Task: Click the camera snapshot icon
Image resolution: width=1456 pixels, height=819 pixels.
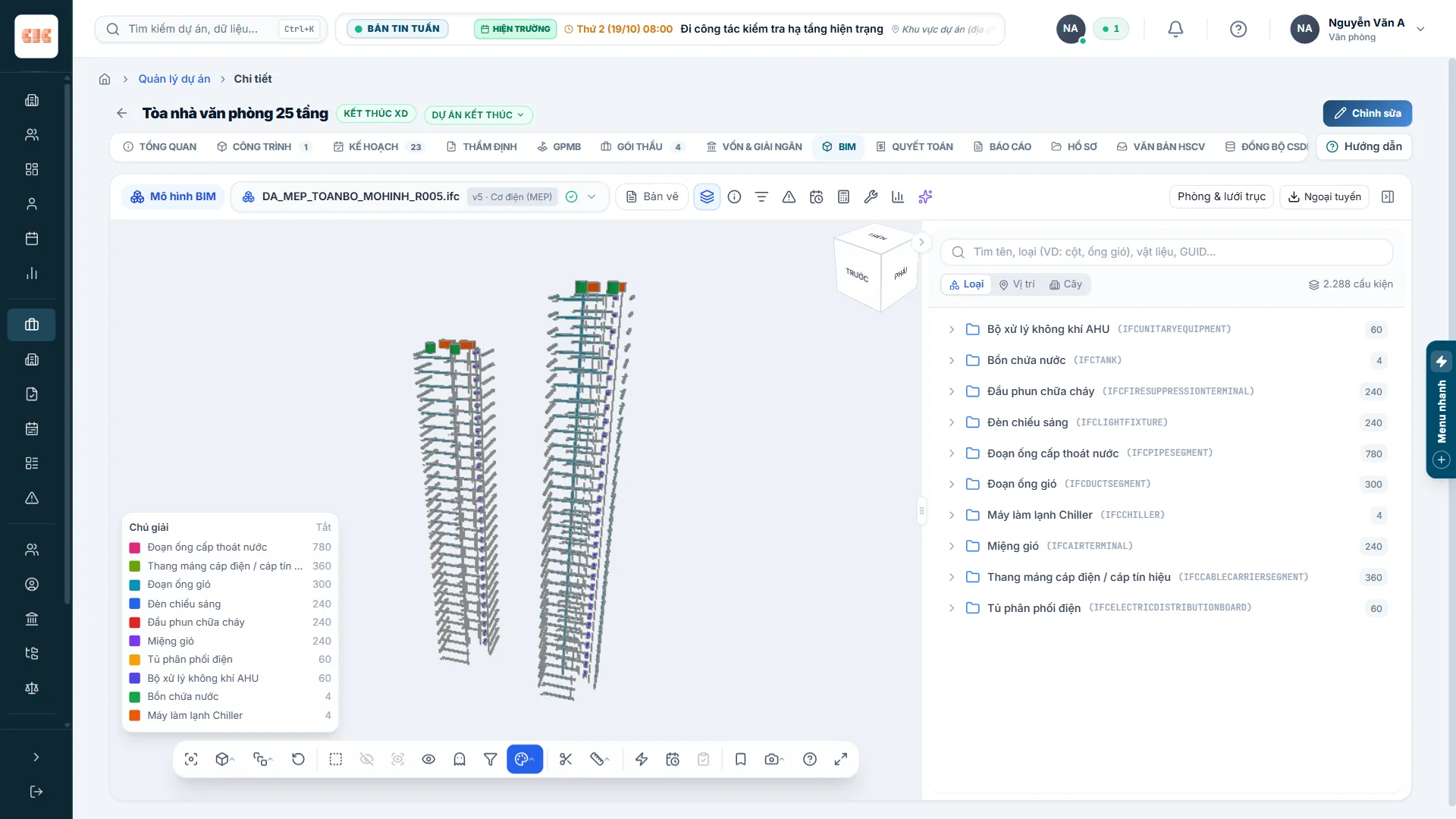Action: [773, 759]
